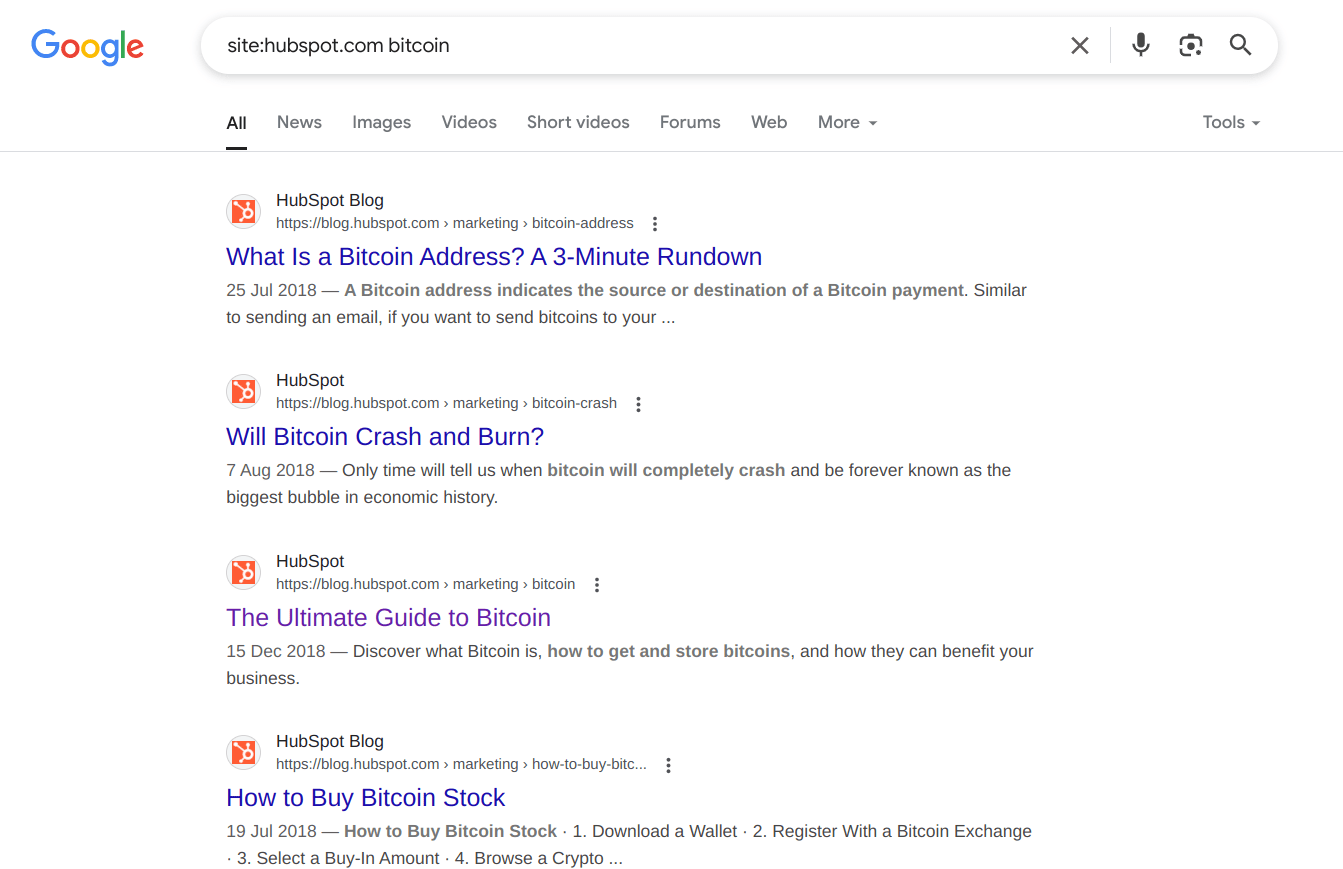Click HubSpot favicon beside Bitcoin Address result

click(x=243, y=212)
